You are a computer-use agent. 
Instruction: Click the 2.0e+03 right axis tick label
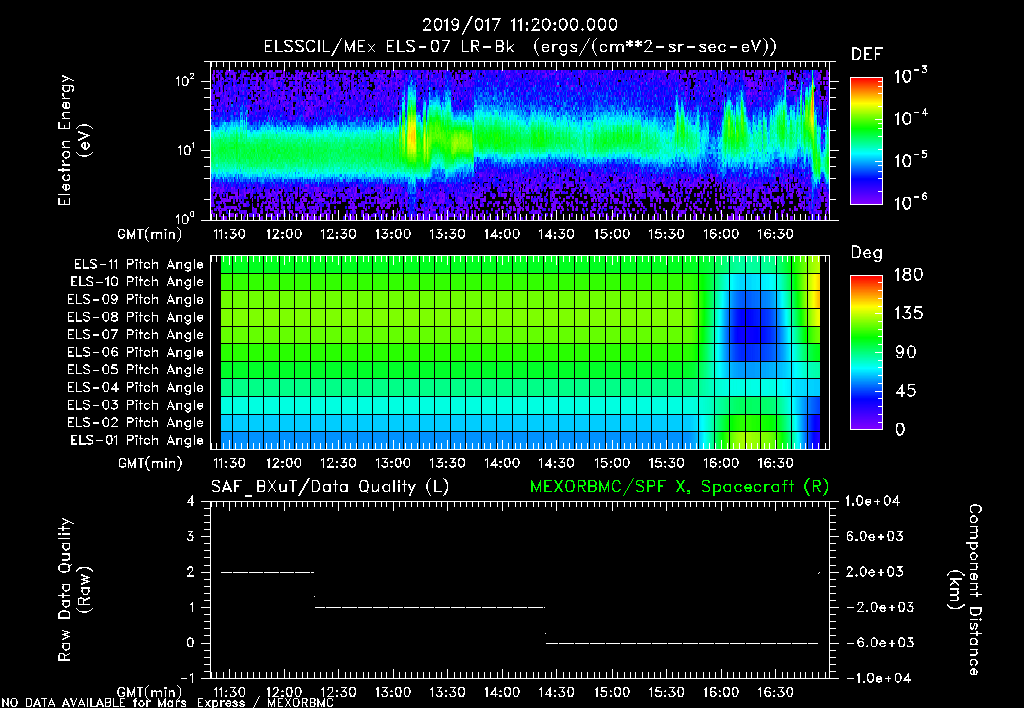875,571
